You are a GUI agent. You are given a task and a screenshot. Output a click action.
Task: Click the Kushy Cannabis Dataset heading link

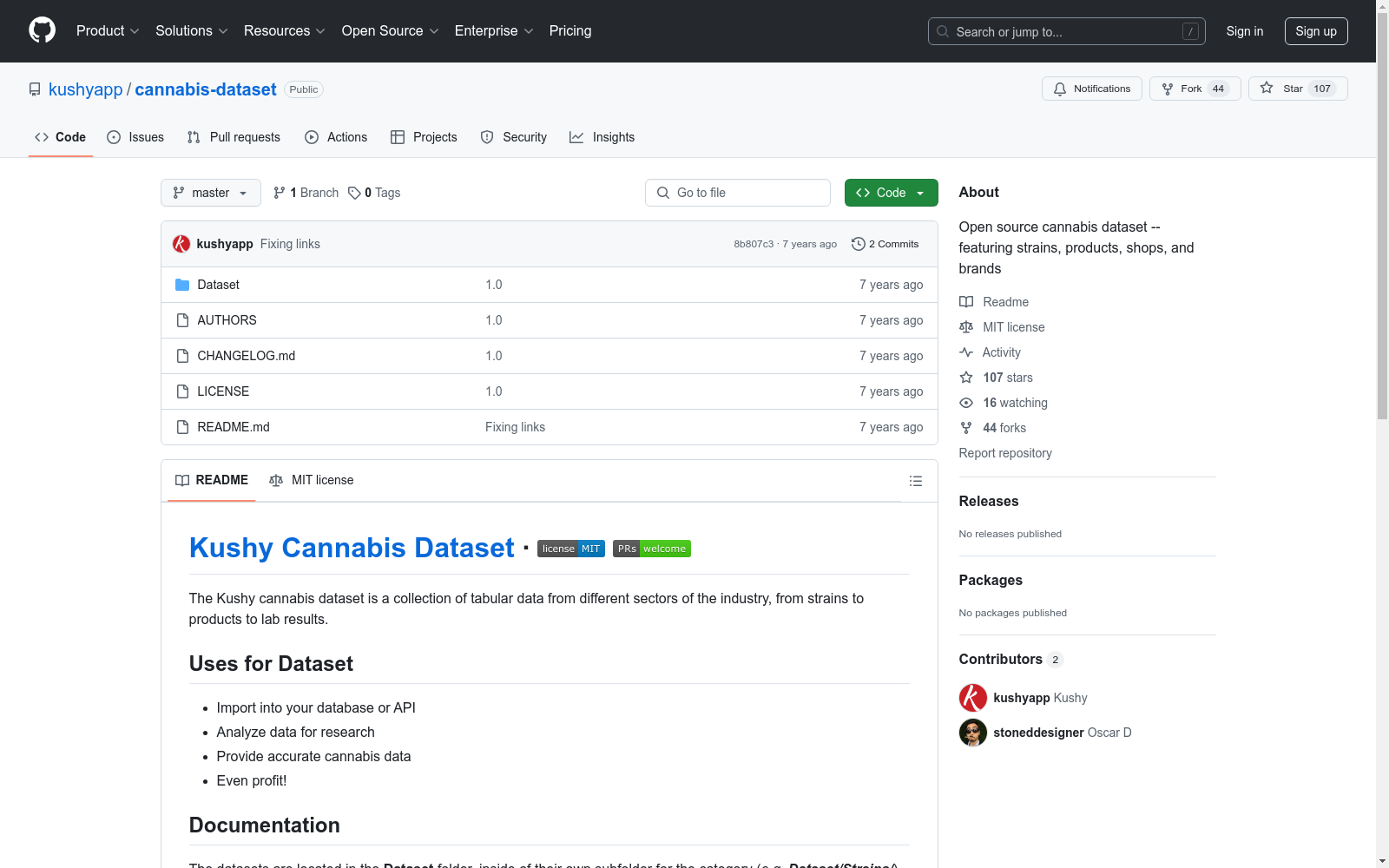coord(352,548)
